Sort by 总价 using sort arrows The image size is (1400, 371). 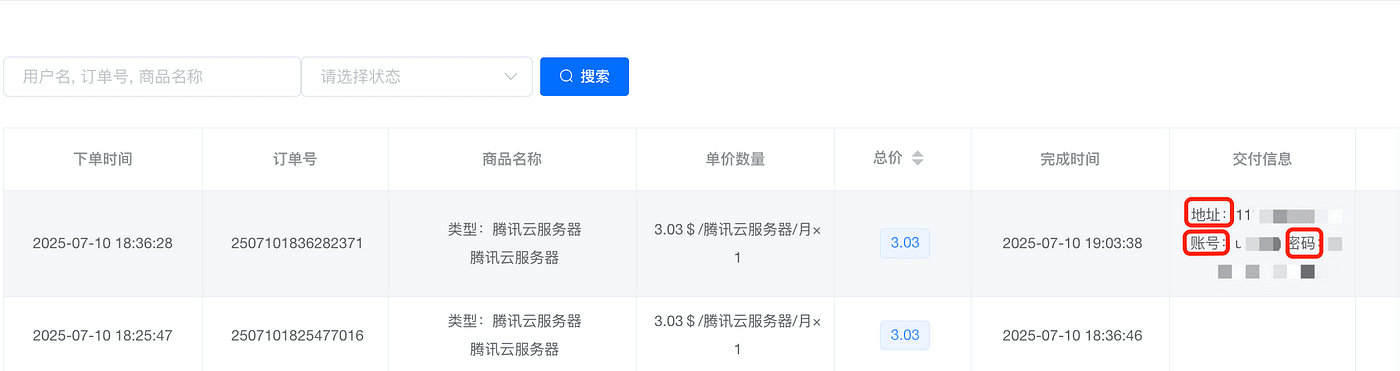[x=917, y=158]
